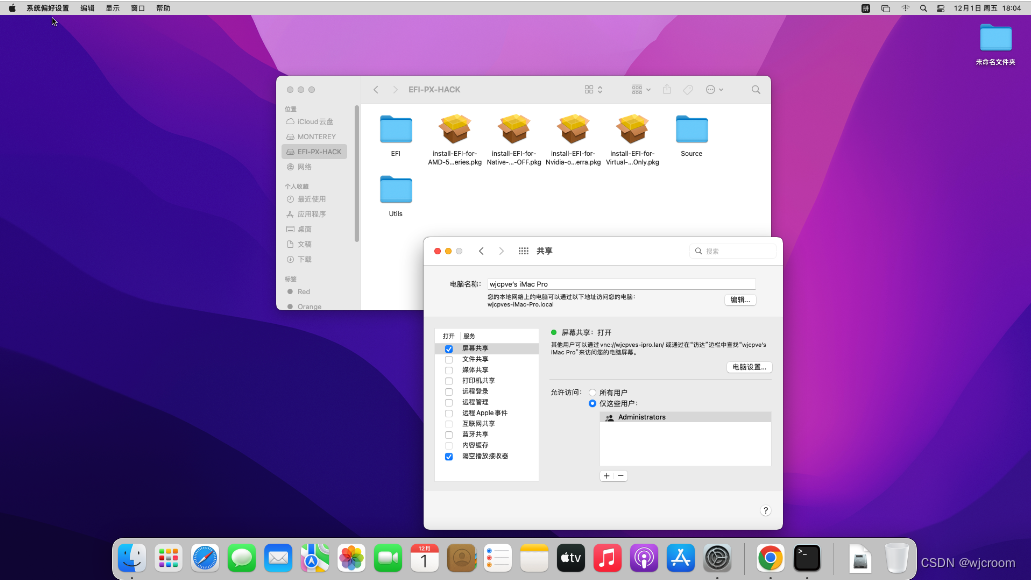Go back in the Sharing preferences window
Screen dimensions: 1031x580
[481, 251]
